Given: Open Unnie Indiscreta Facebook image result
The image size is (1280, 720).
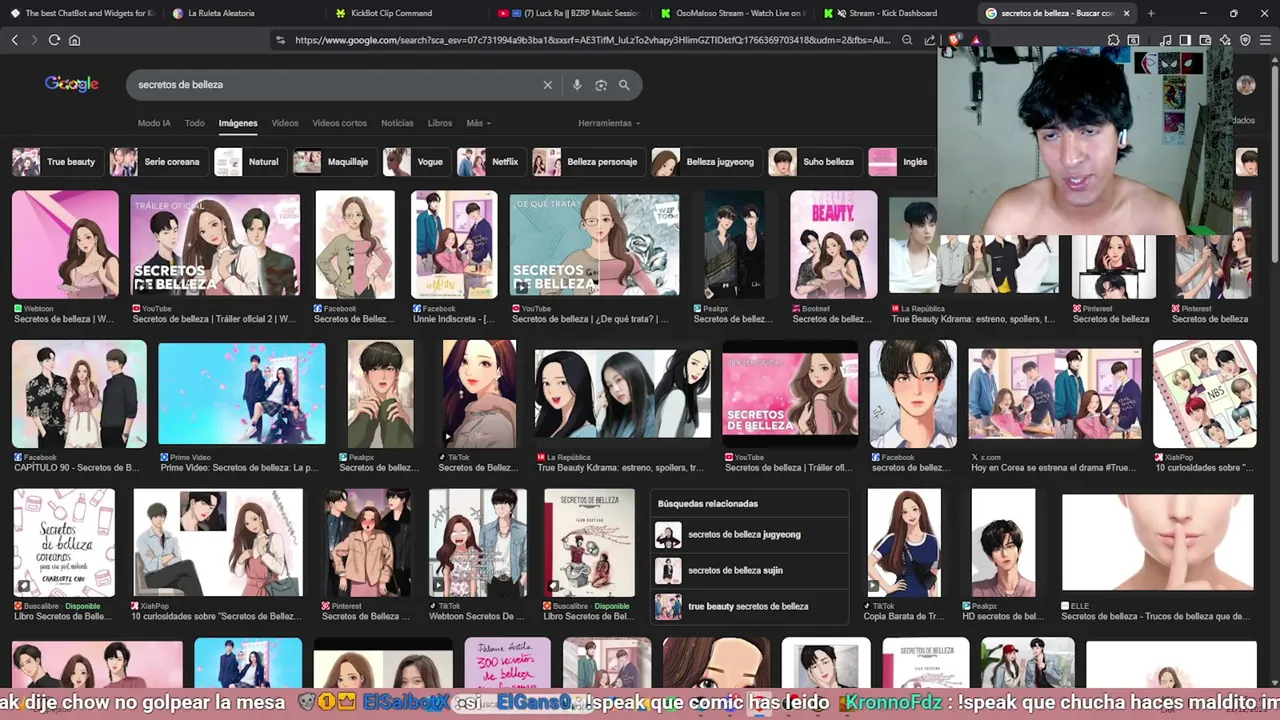Looking at the screenshot, I should pyautogui.click(x=454, y=245).
